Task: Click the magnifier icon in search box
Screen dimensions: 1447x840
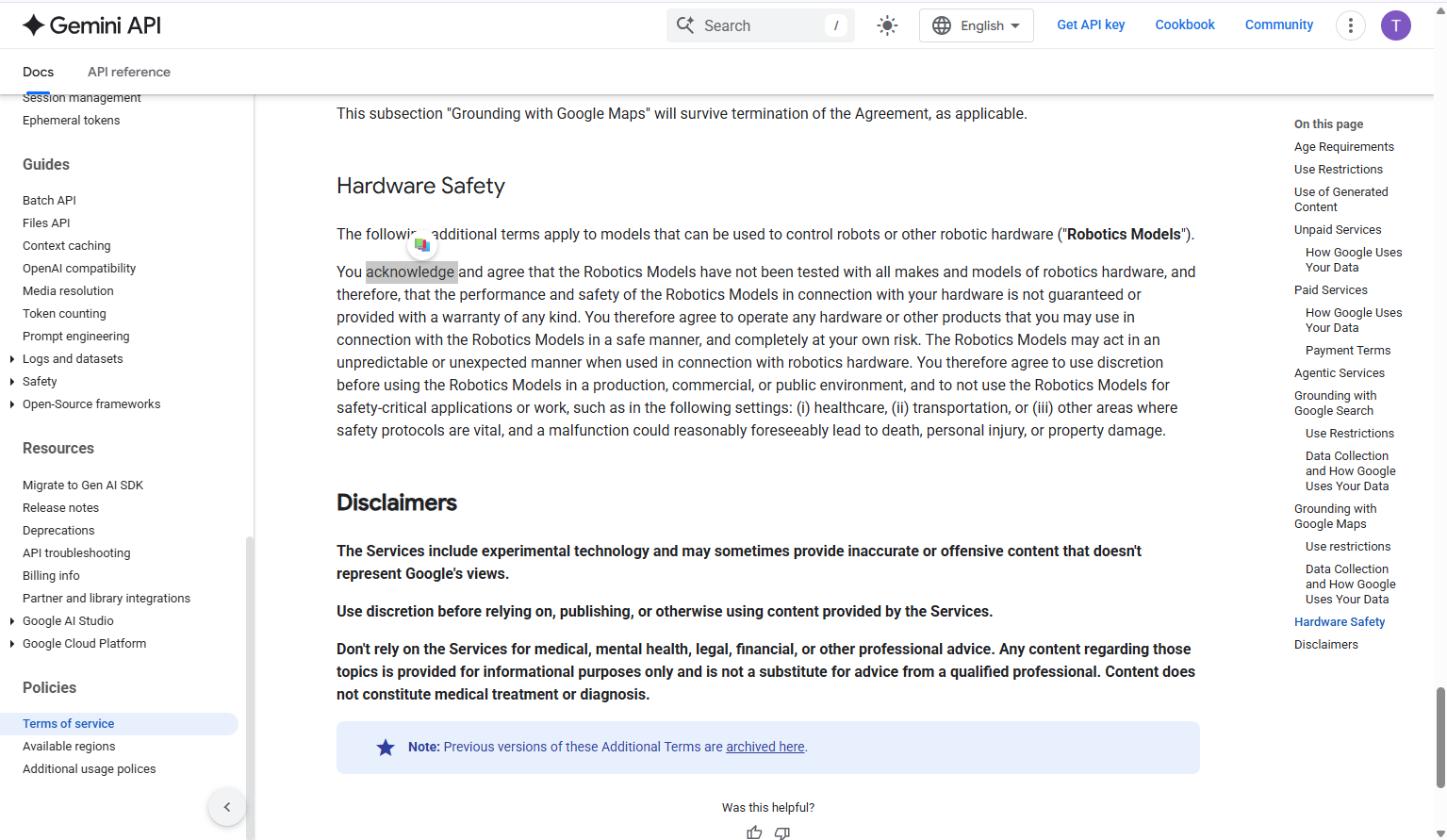Action: pos(685,25)
